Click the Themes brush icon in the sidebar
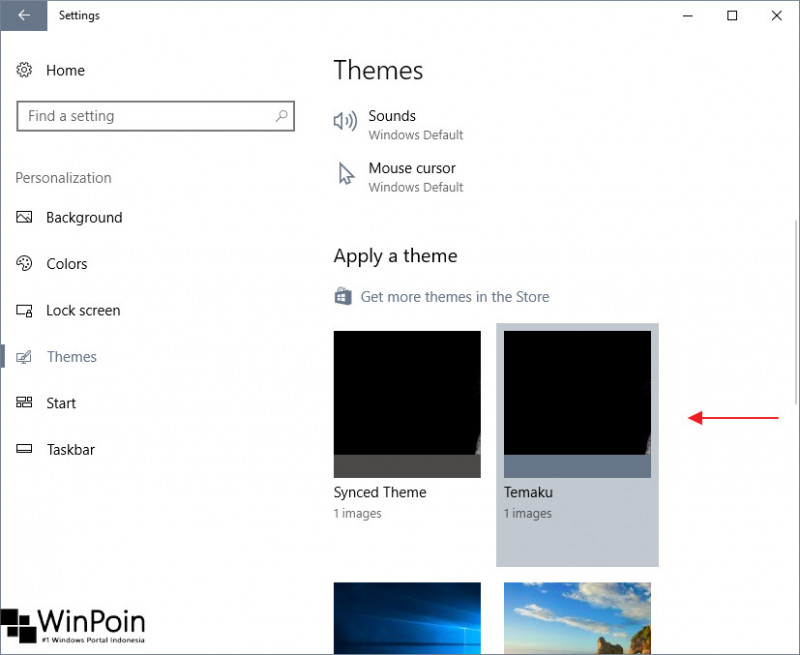 [x=24, y=357]
